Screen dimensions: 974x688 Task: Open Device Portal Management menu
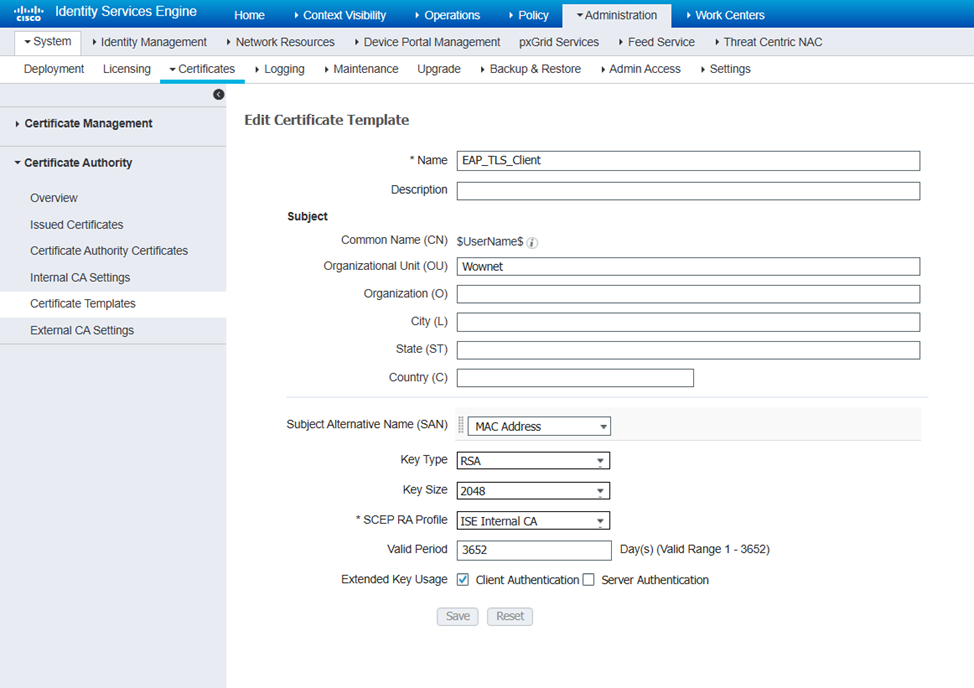[x=427, y=42]
